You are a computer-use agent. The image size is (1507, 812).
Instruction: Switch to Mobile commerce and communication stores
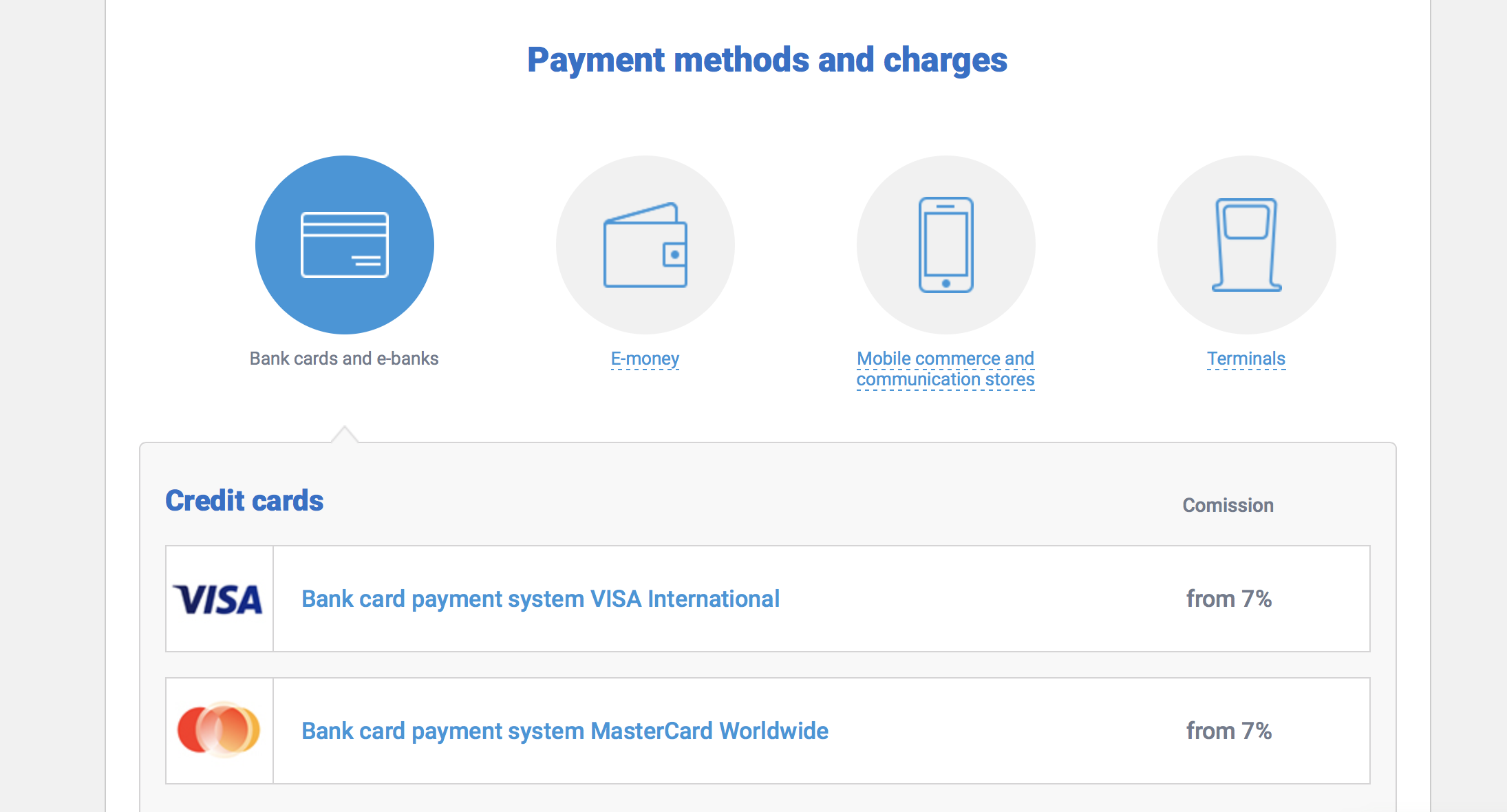tap(945, 369)
